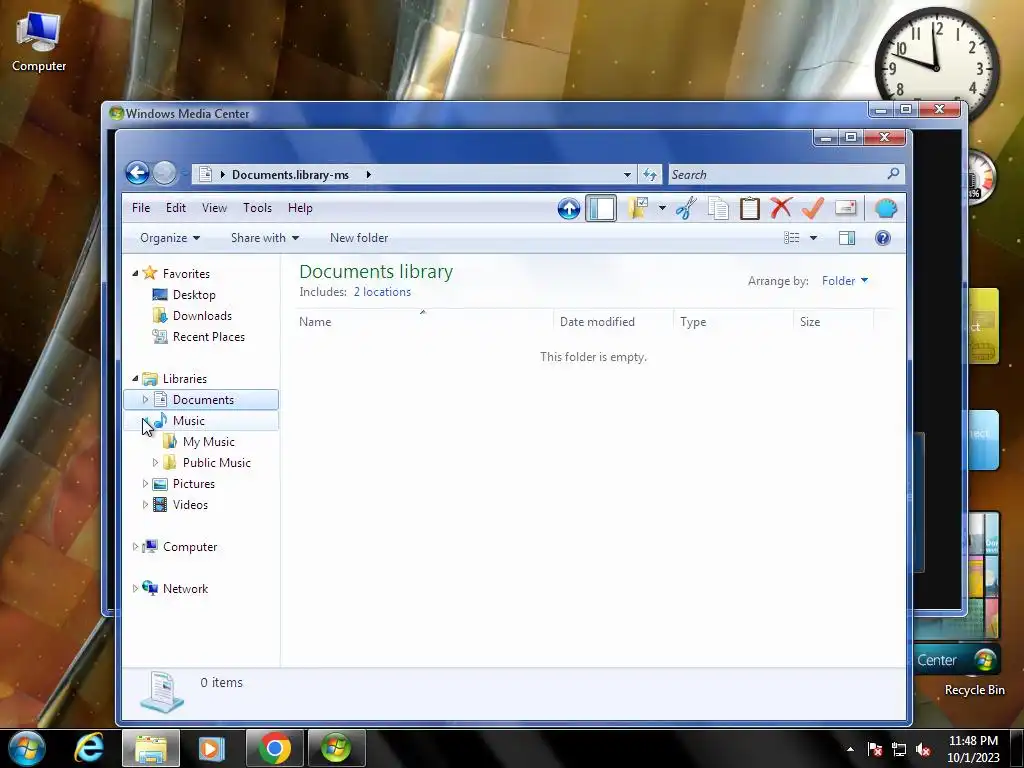Select Desktop in Favorites
The height and width of the screenshot is (768, 1024).
[194, 295]
